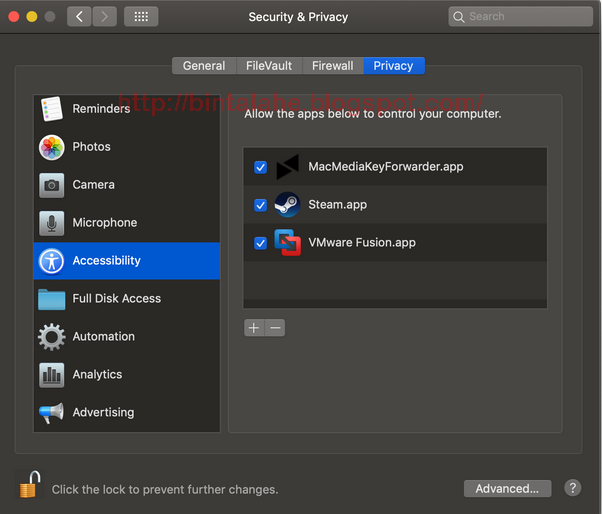Click the Automation gear icon
Image resolution: width=602 pixels, height=514 pixels.
click(x=51, y=337)
